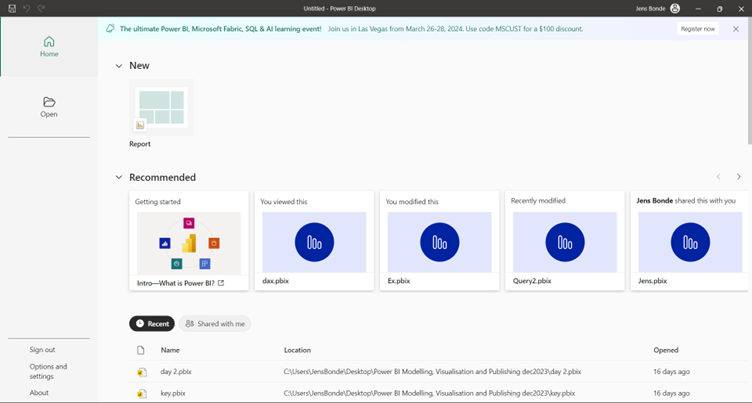Click Sign out in sidebar
This screenshot has height=403, width=752.
(42, 350)
